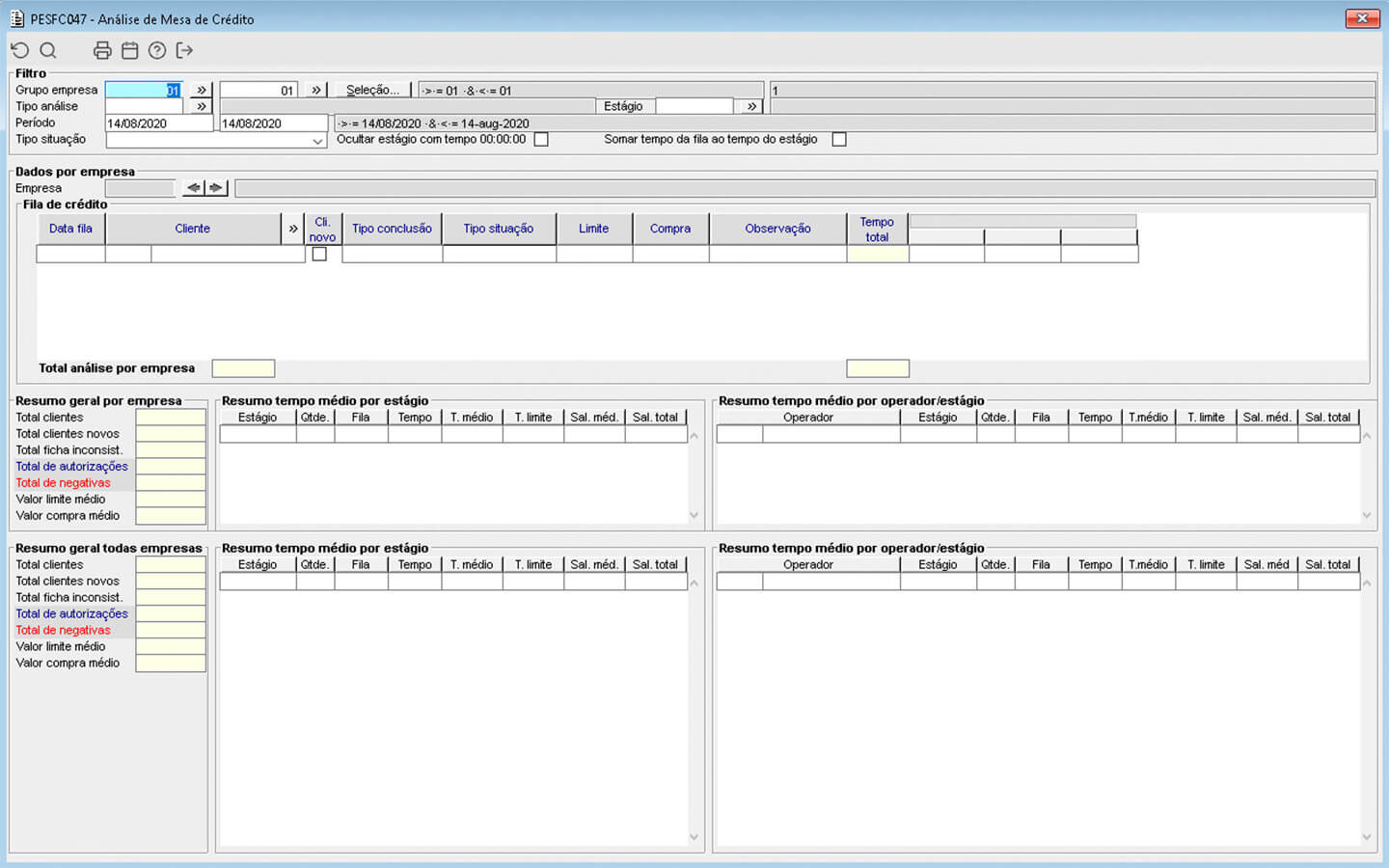Click the Tipo conclusão column header
The height and width of the screenshot is (868, 1389).
392,229
